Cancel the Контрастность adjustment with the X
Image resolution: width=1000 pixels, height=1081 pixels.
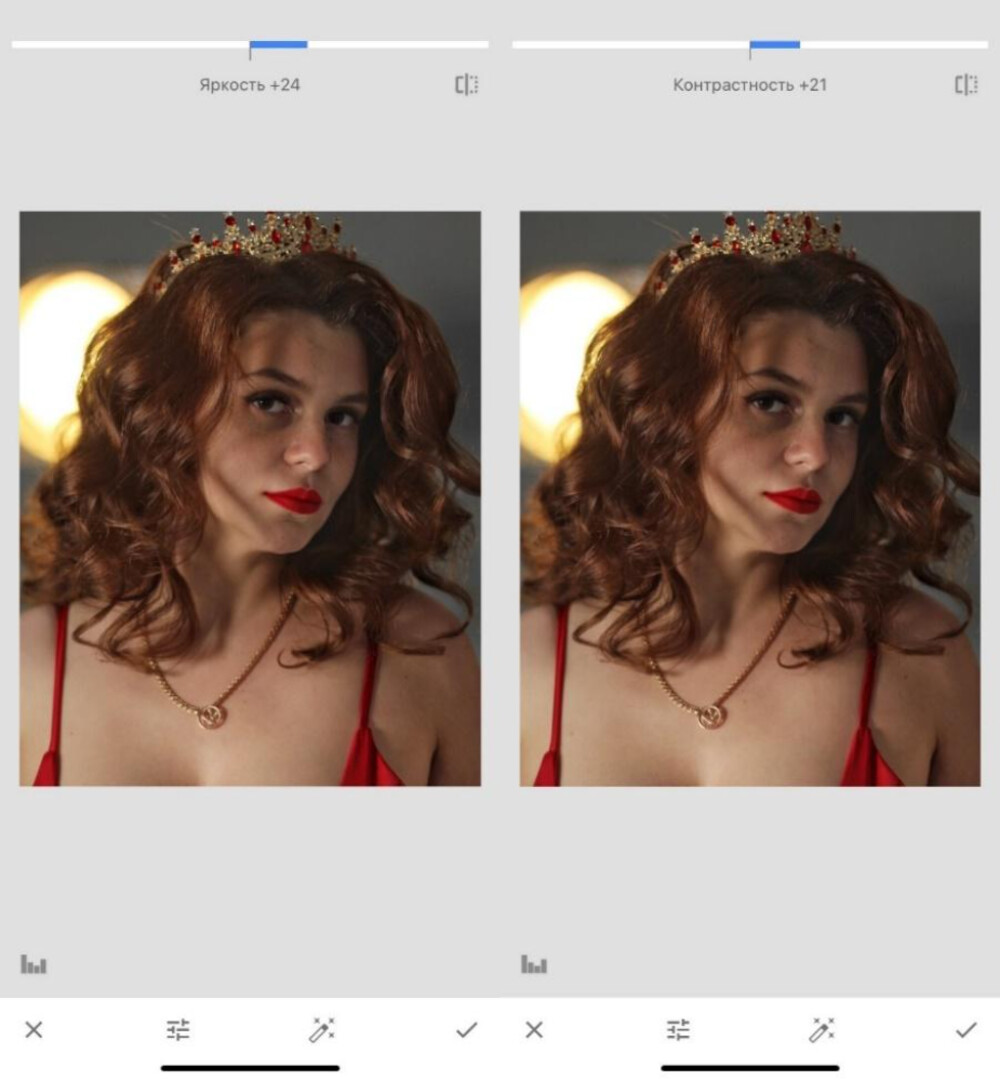tap(535, 1029)
